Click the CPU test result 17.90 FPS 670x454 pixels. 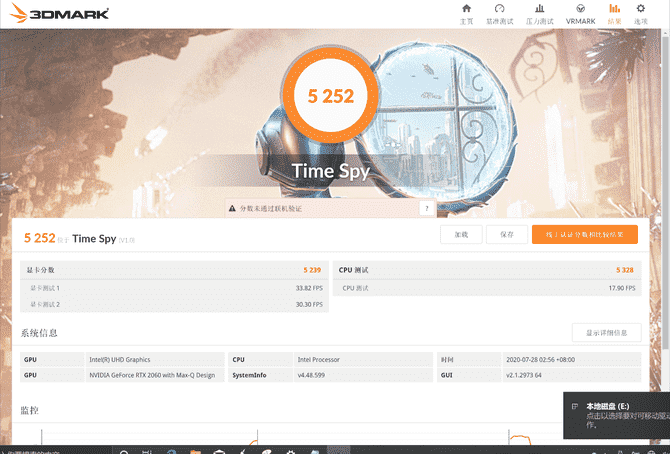click(622, 288)
